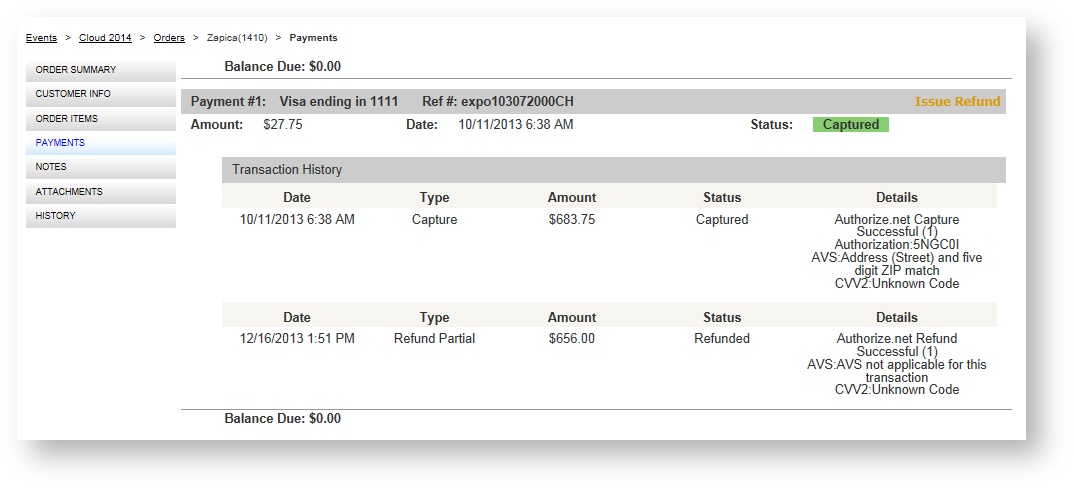
Task: Select the $683.75 capture amount
Action: tap(572, 220)
